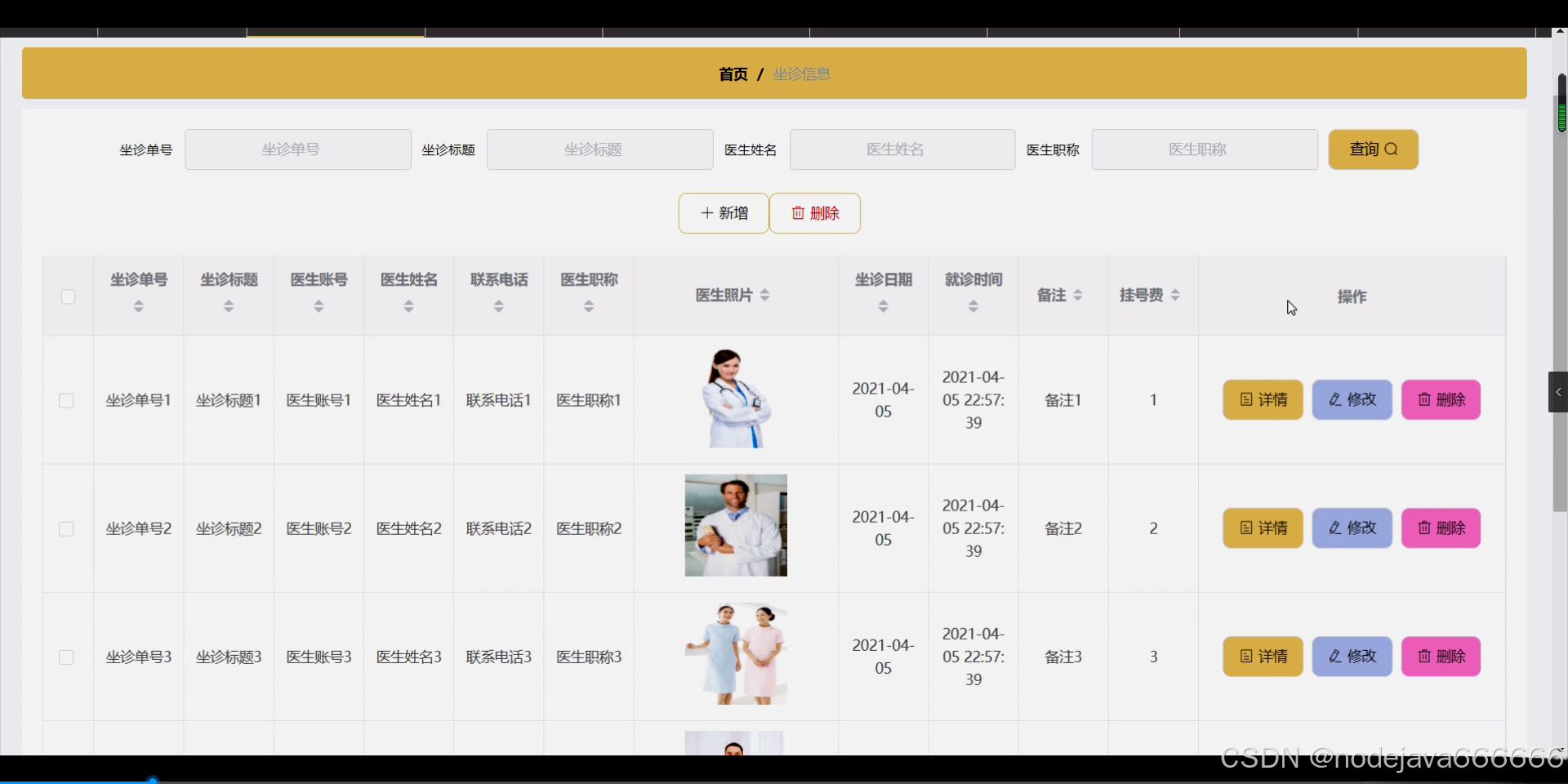1568x784 pixels.
Task: Focus the 医生姓名 search input
Action: (902, 149)
